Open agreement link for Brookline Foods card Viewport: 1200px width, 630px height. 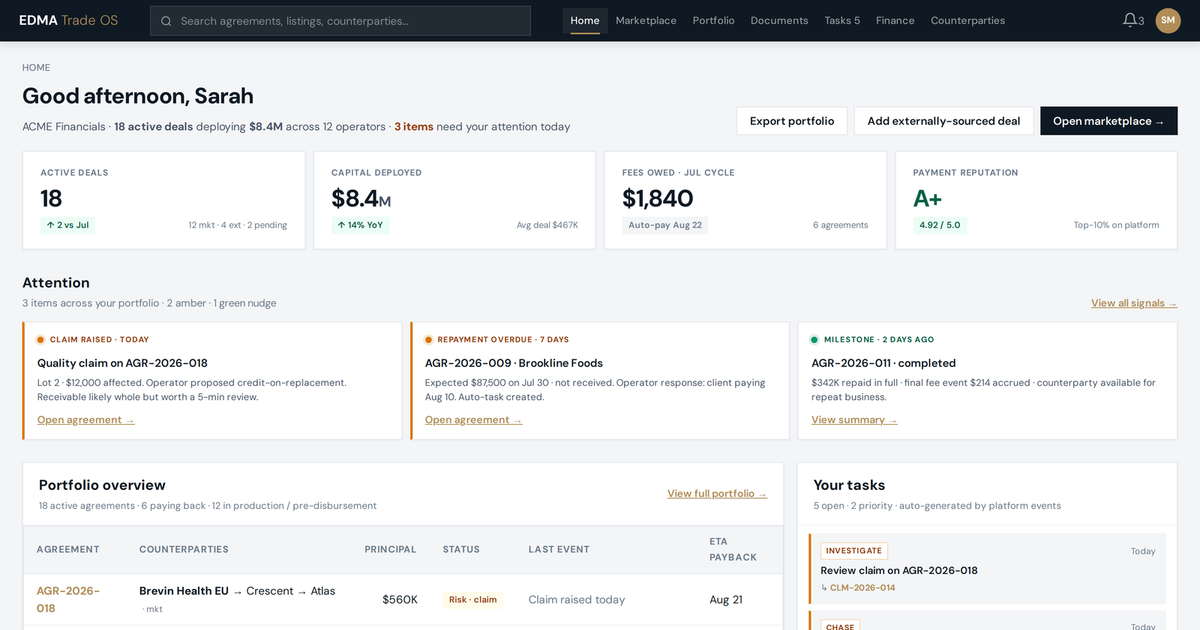[473, 420]
